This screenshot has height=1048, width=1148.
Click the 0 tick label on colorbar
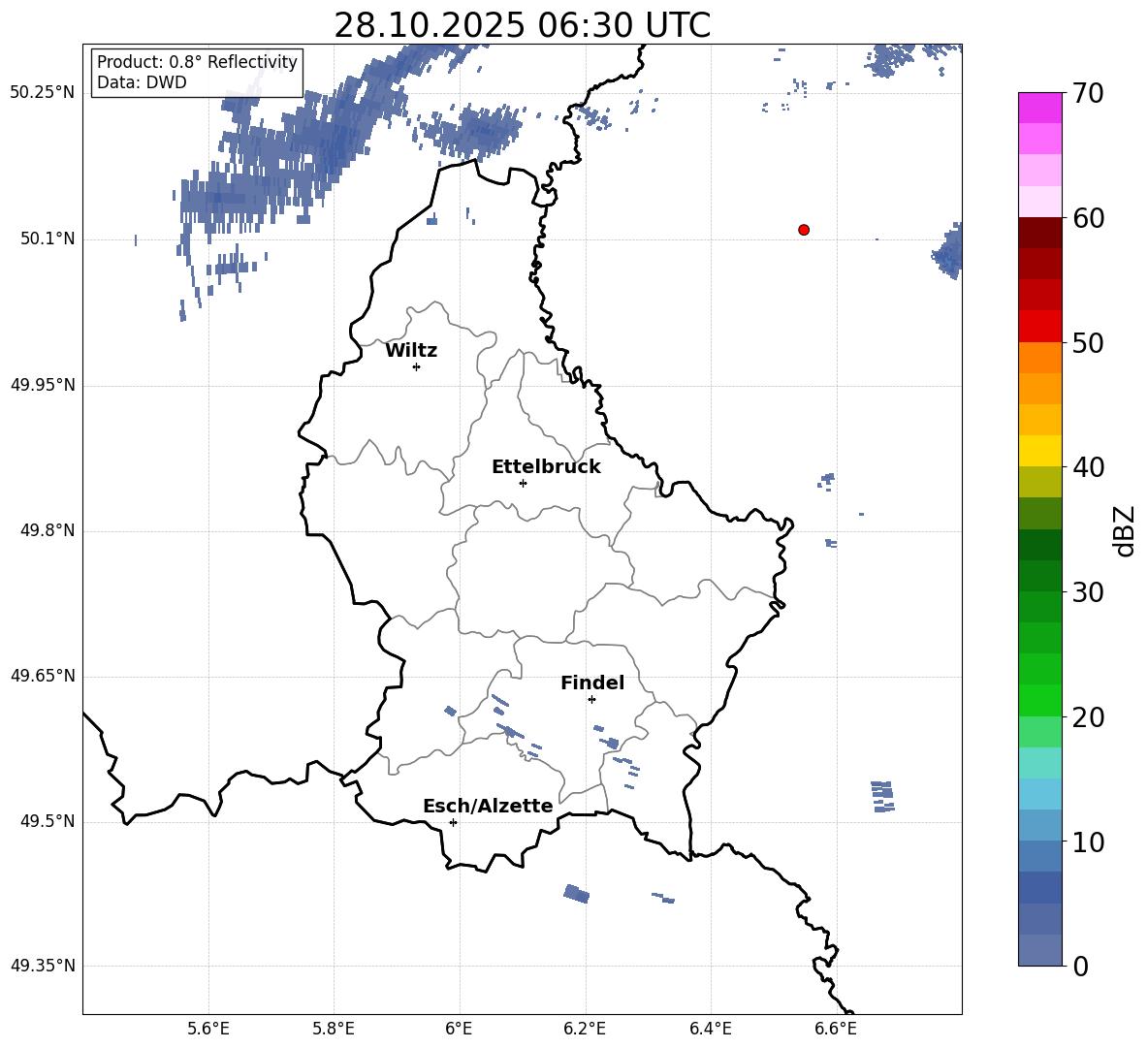click(1080, 966)
